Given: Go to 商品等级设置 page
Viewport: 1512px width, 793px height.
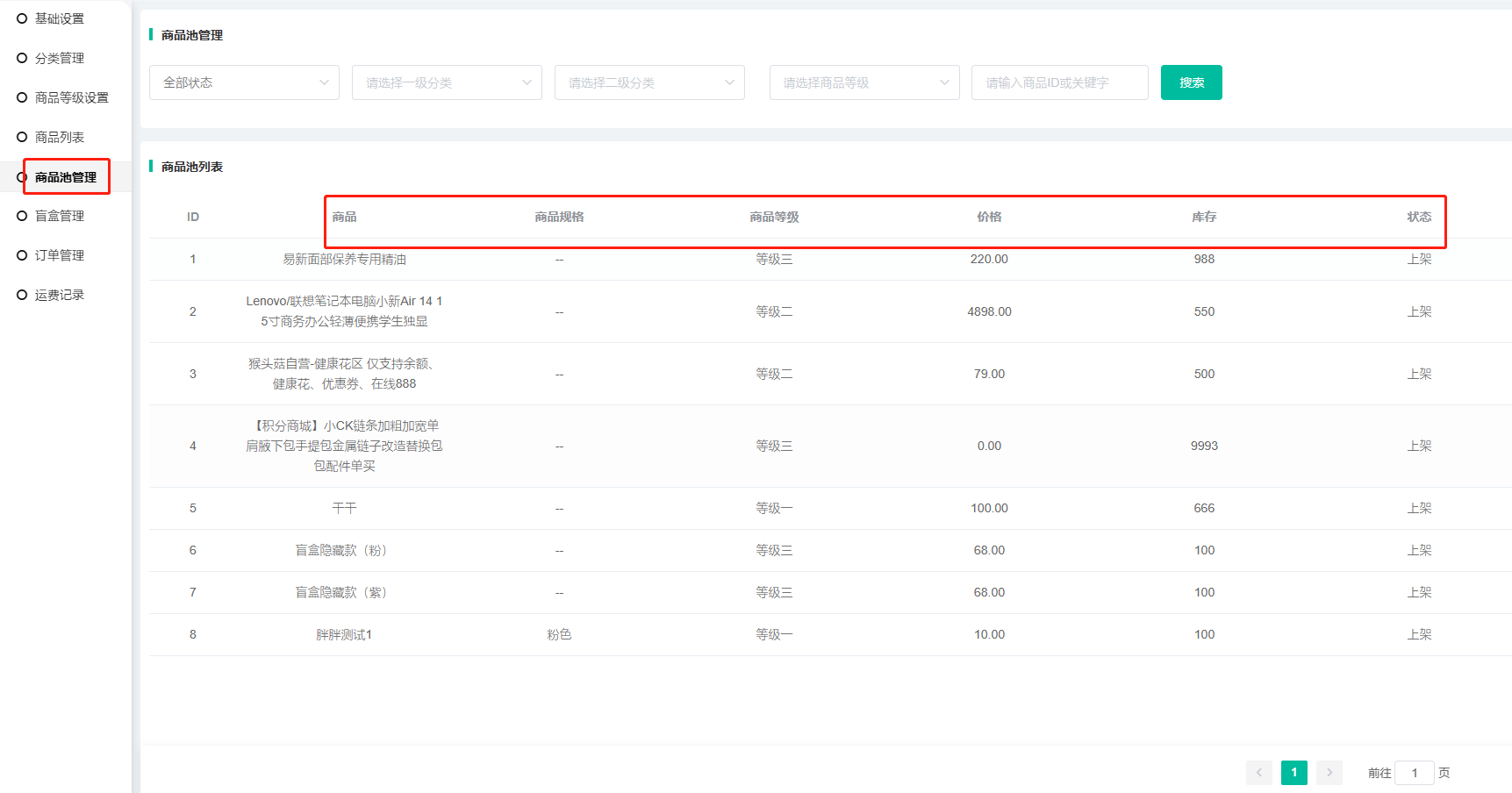Looking at the screenshot, I should click(71, 97).
